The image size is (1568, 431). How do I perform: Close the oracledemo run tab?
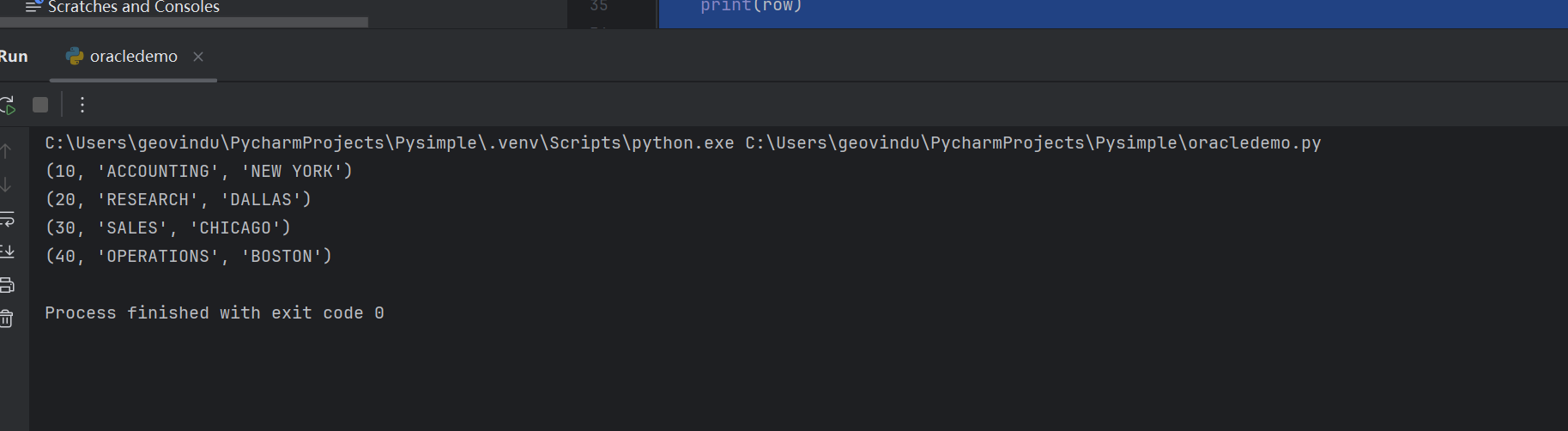tap(198, 57)
